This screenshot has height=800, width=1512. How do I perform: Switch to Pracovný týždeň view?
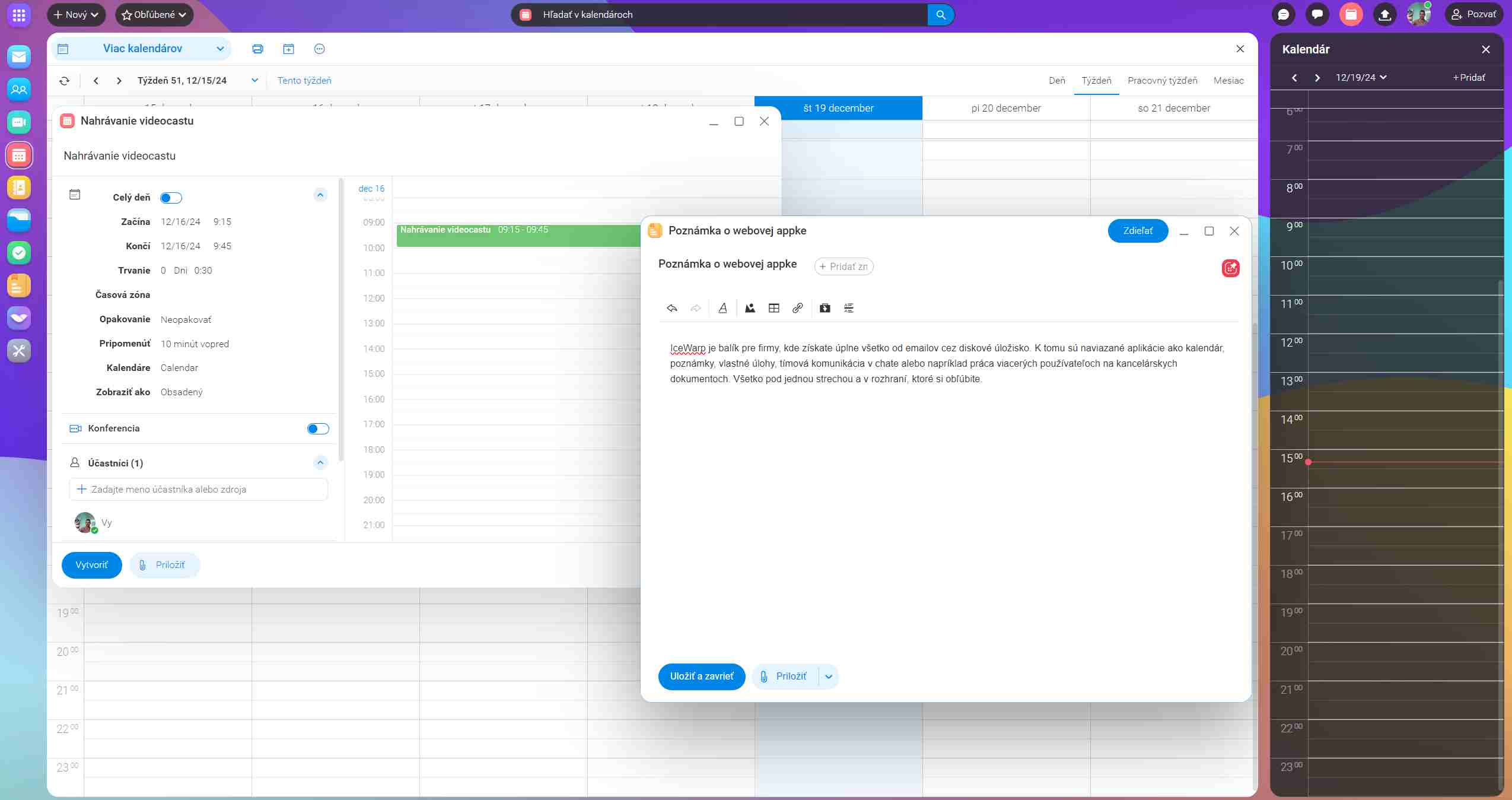coord(1162,81)
